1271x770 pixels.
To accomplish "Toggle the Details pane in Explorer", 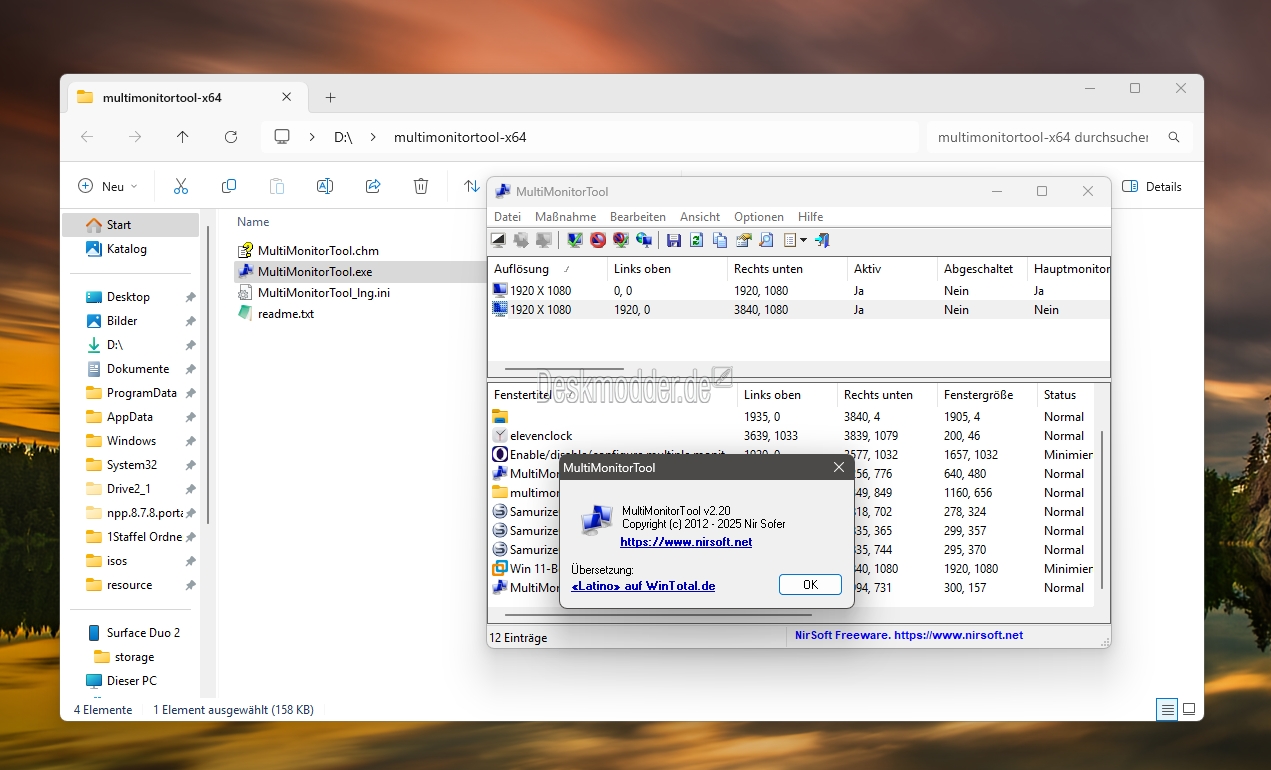I will tap(1152, 186).
